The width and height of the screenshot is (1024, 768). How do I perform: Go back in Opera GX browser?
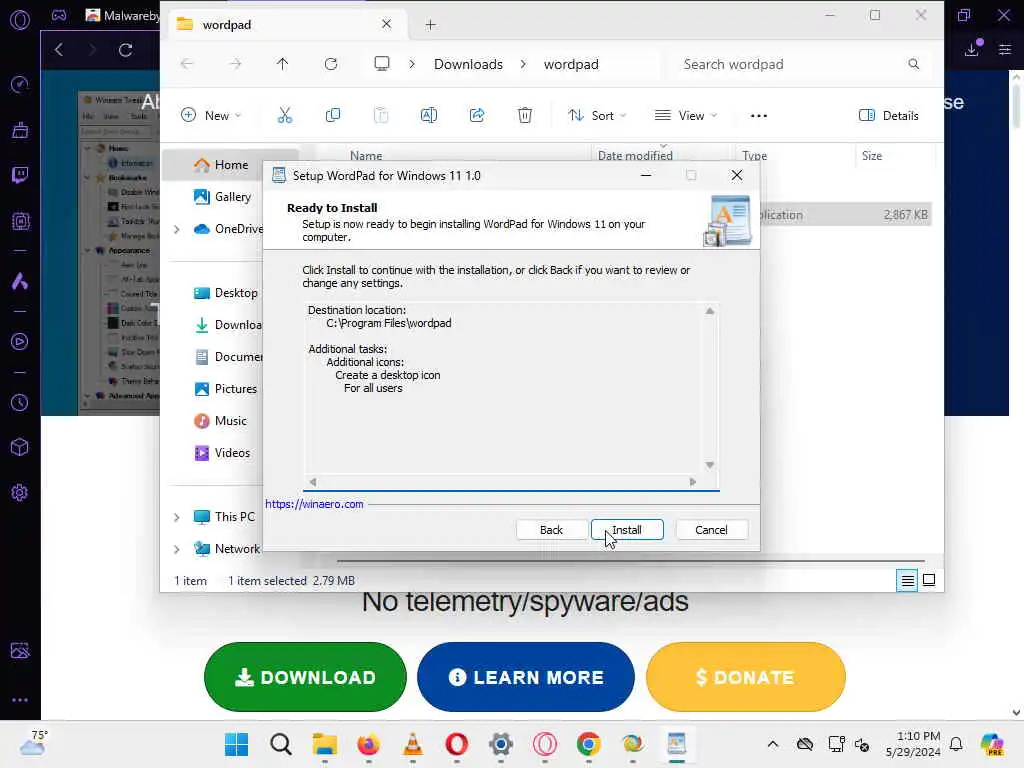pyautogui.click(x=59, y=50)
